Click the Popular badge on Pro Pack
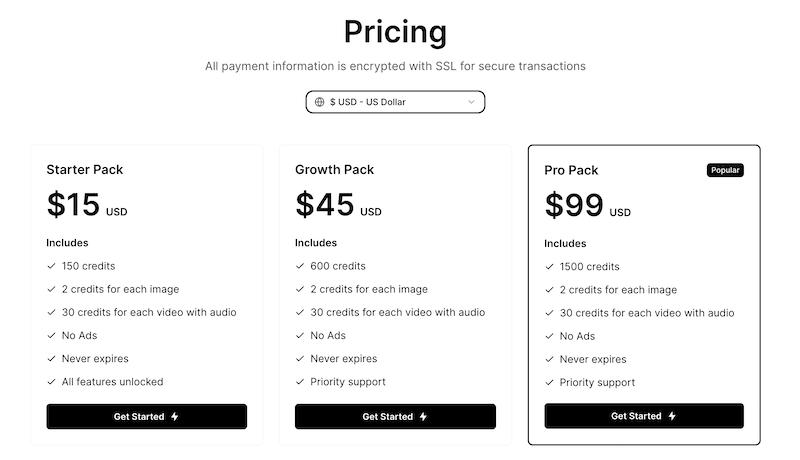 point(725,170)
